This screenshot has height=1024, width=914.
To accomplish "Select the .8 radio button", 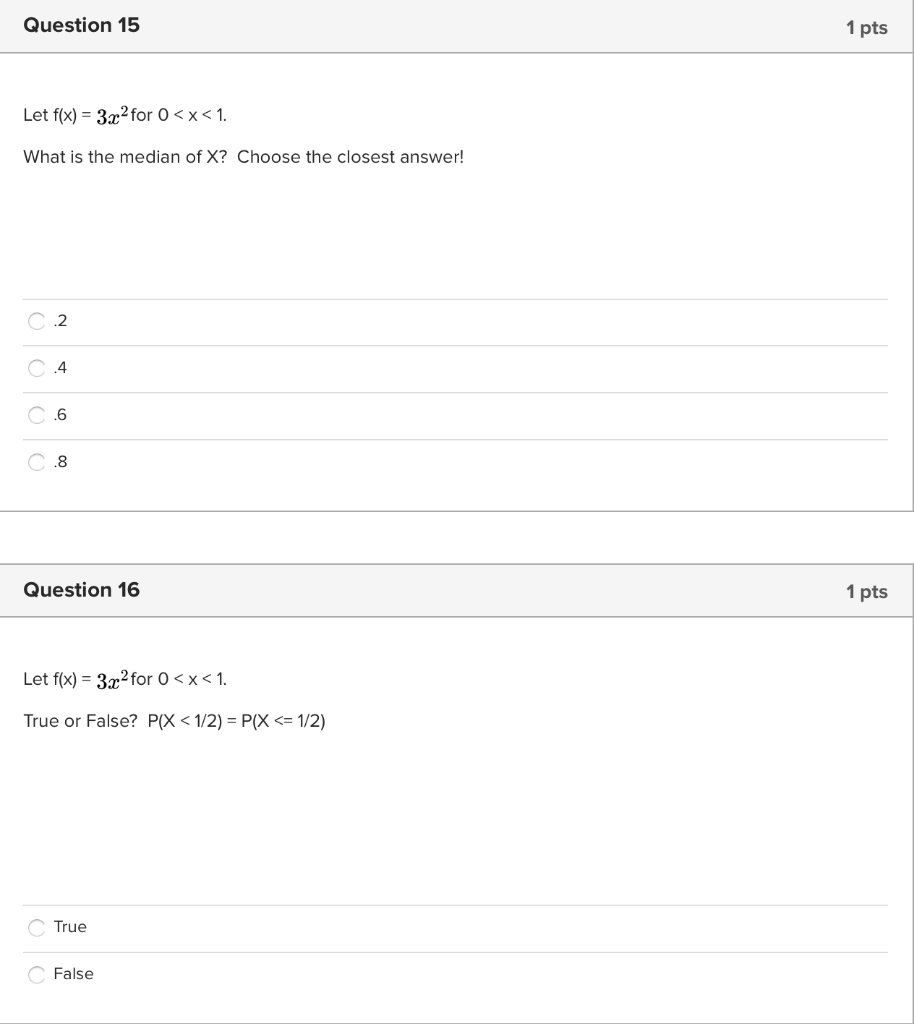I will click(x=36, y=462).
